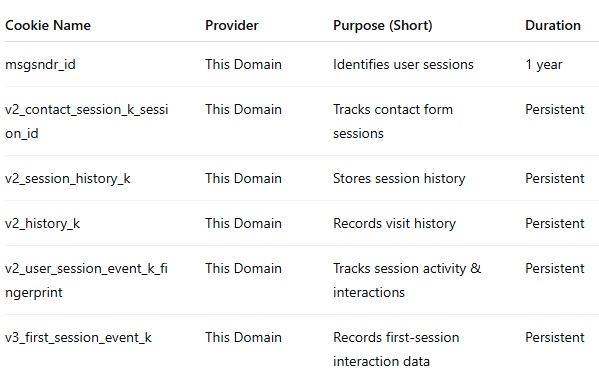Click Persistent duration for v2_history_k row
This screenshot has width=599, height=385.
point(555,224)
